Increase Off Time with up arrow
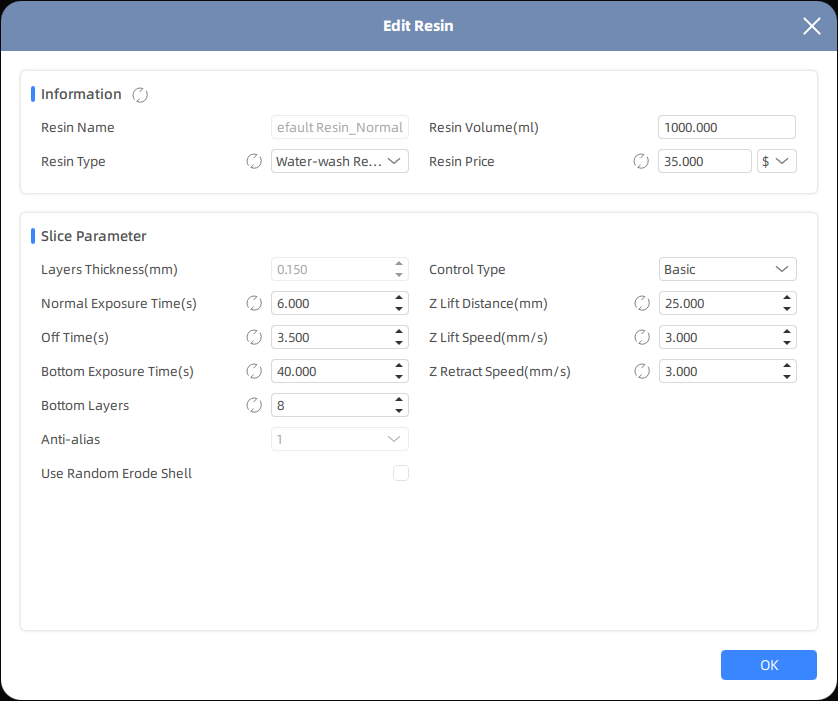 coord(399,332)
